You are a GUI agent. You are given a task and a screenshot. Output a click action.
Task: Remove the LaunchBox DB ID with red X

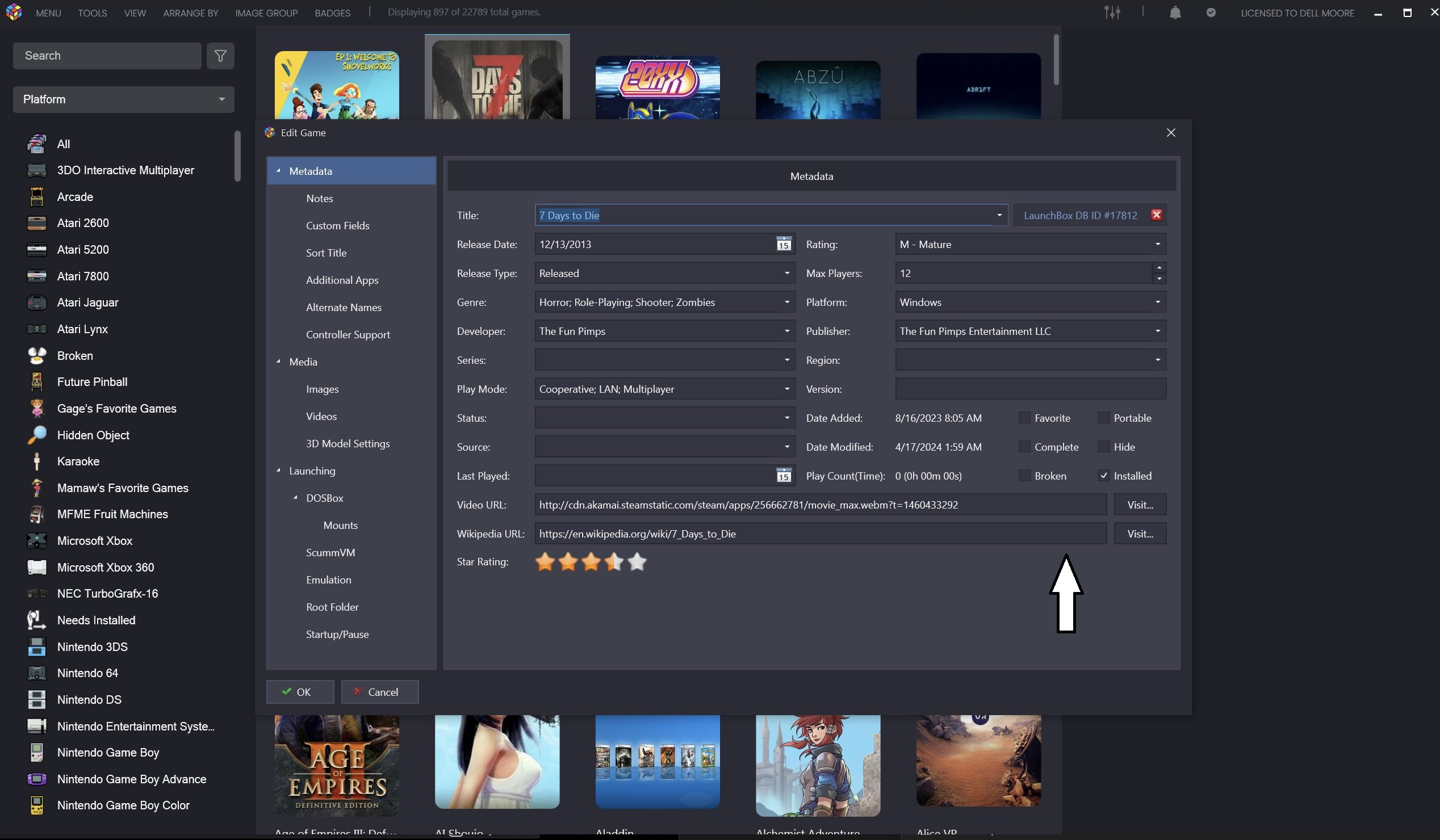(1156, 215)
